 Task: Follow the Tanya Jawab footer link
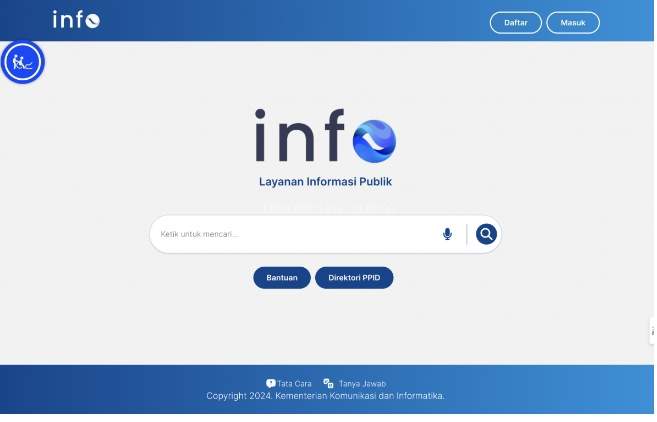(x=362, y=383)
